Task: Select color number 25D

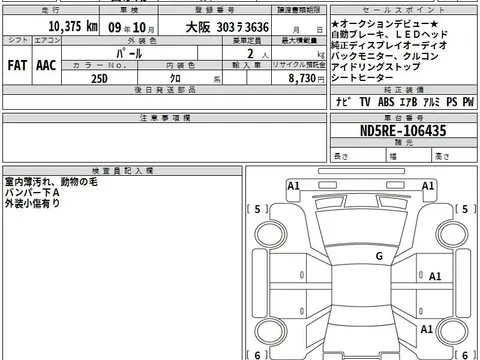Action: click(99, 79)
